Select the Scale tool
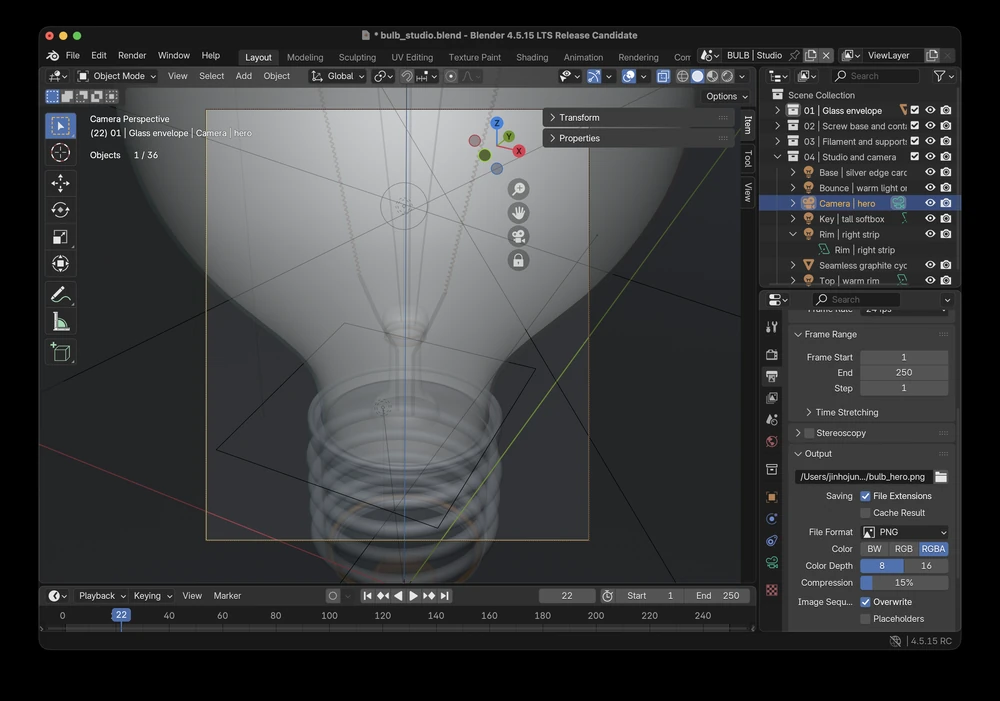Viewport: 1000px width, 701px height. 61,237
